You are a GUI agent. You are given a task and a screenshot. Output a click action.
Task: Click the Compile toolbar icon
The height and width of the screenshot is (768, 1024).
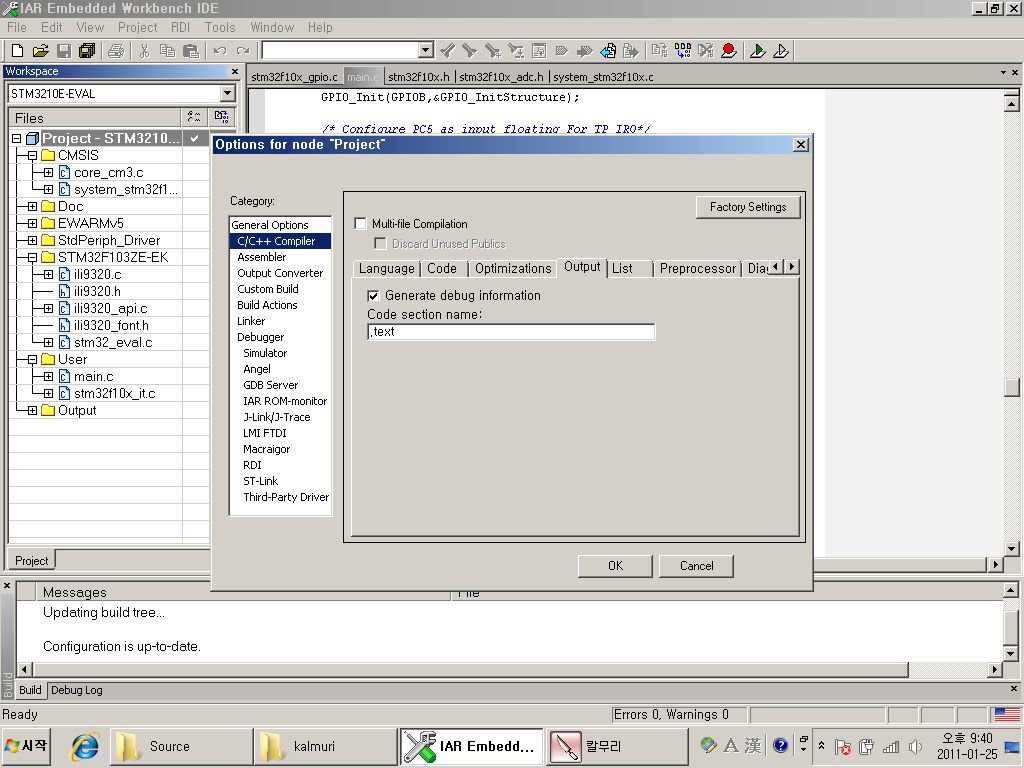coord(659,50)
